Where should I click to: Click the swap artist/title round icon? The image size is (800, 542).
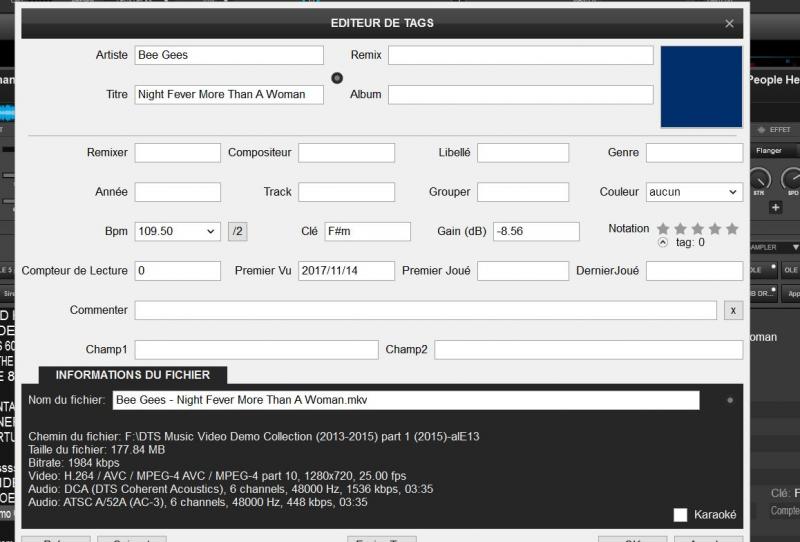(337, 78)
